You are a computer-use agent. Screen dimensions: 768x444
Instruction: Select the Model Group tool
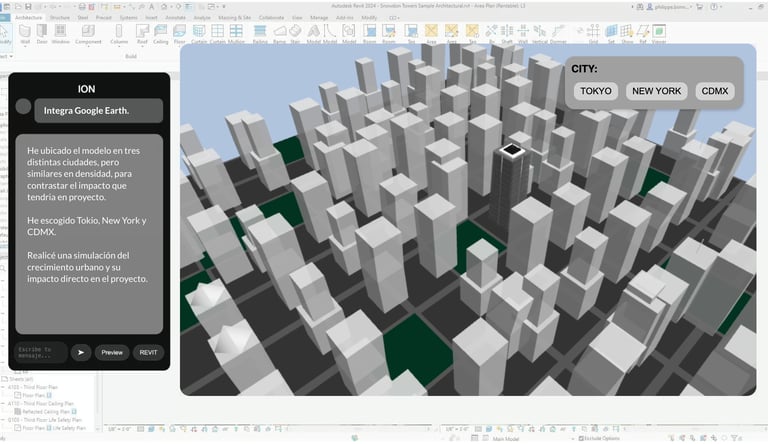[349, 34]
